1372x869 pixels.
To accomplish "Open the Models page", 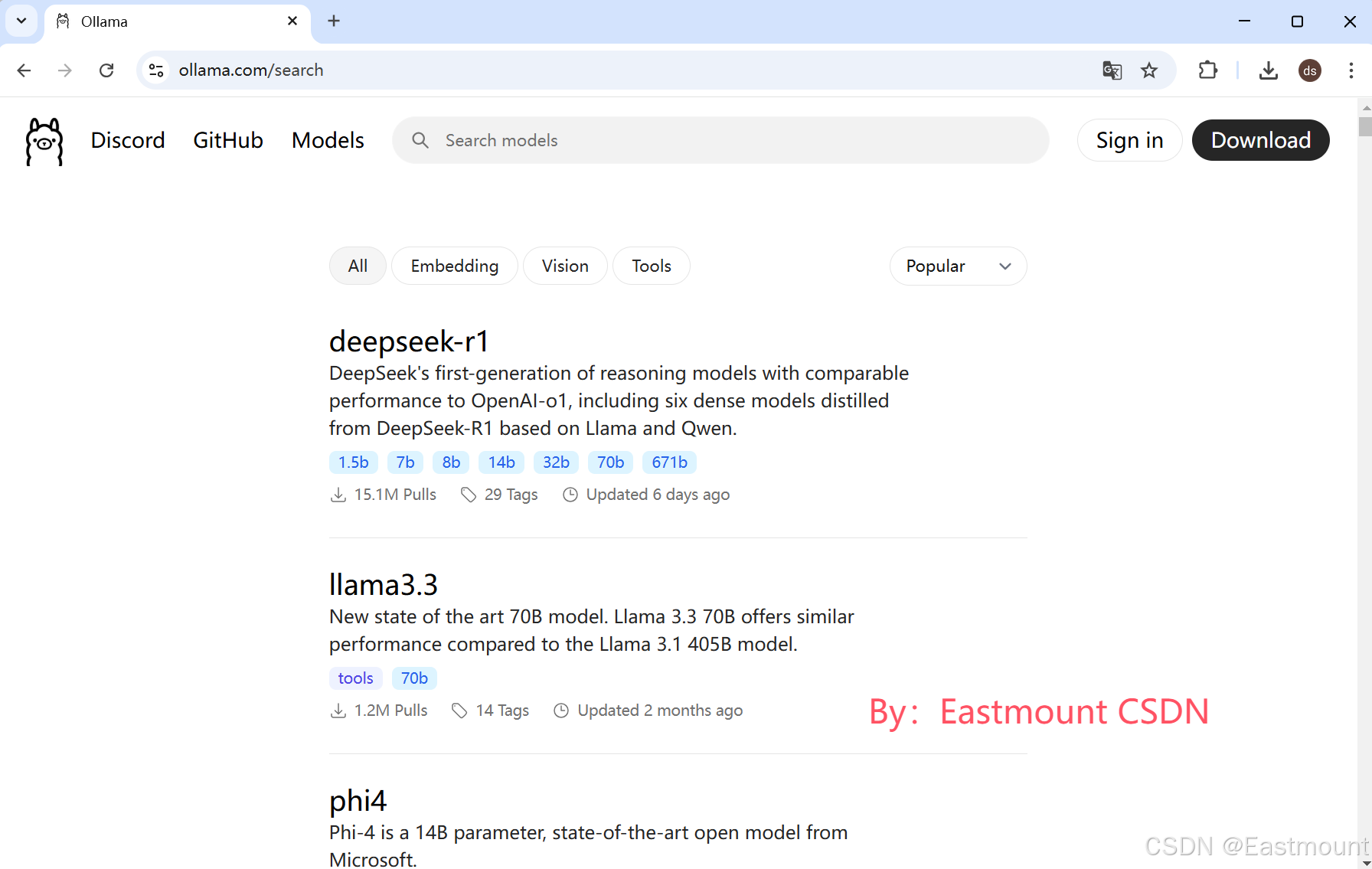I will [x=328, y=140].
